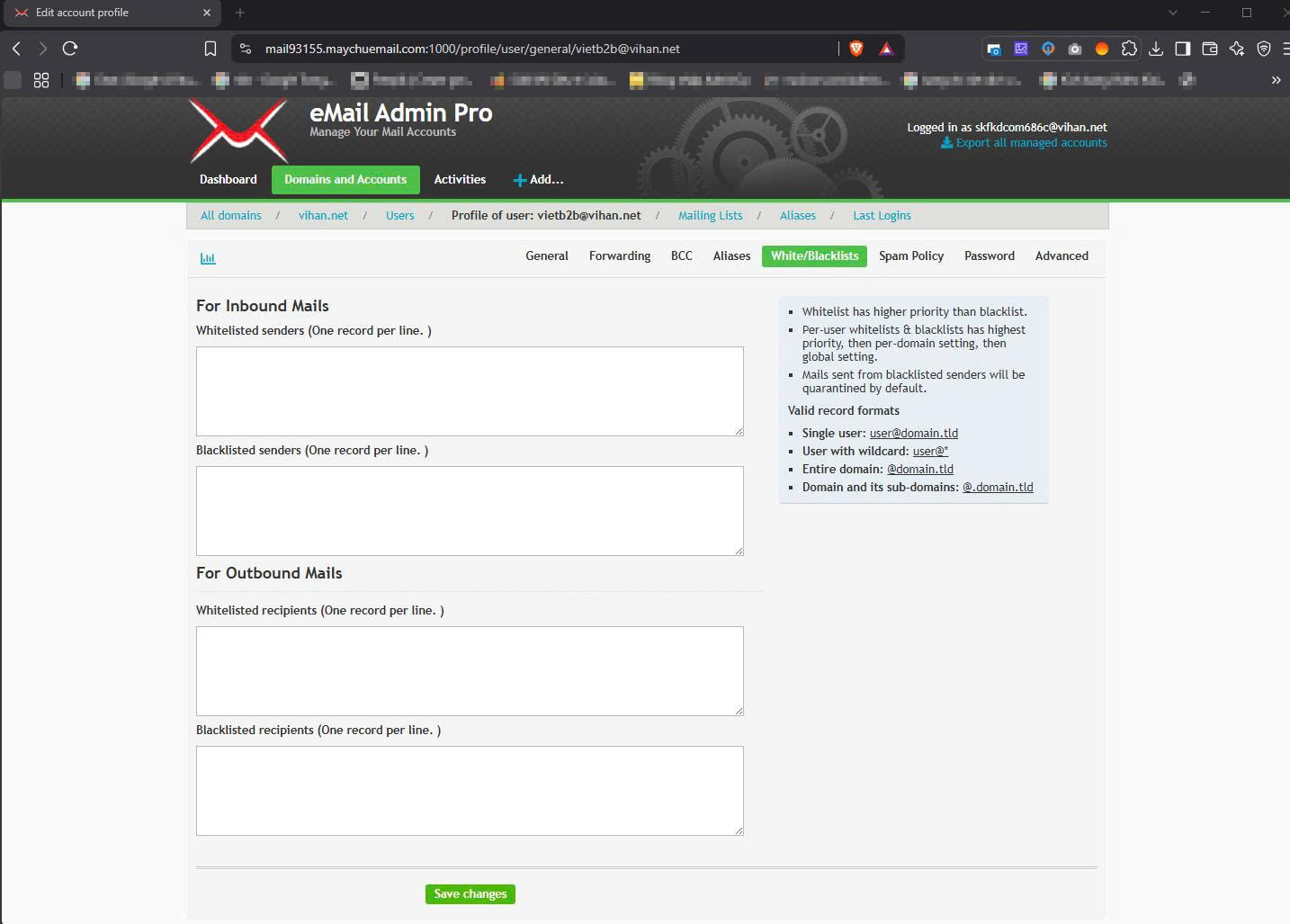The width and height of the screenshot is (1290, 924).
Task: Click Export all managed accounts link
Action: point(1031,143)
